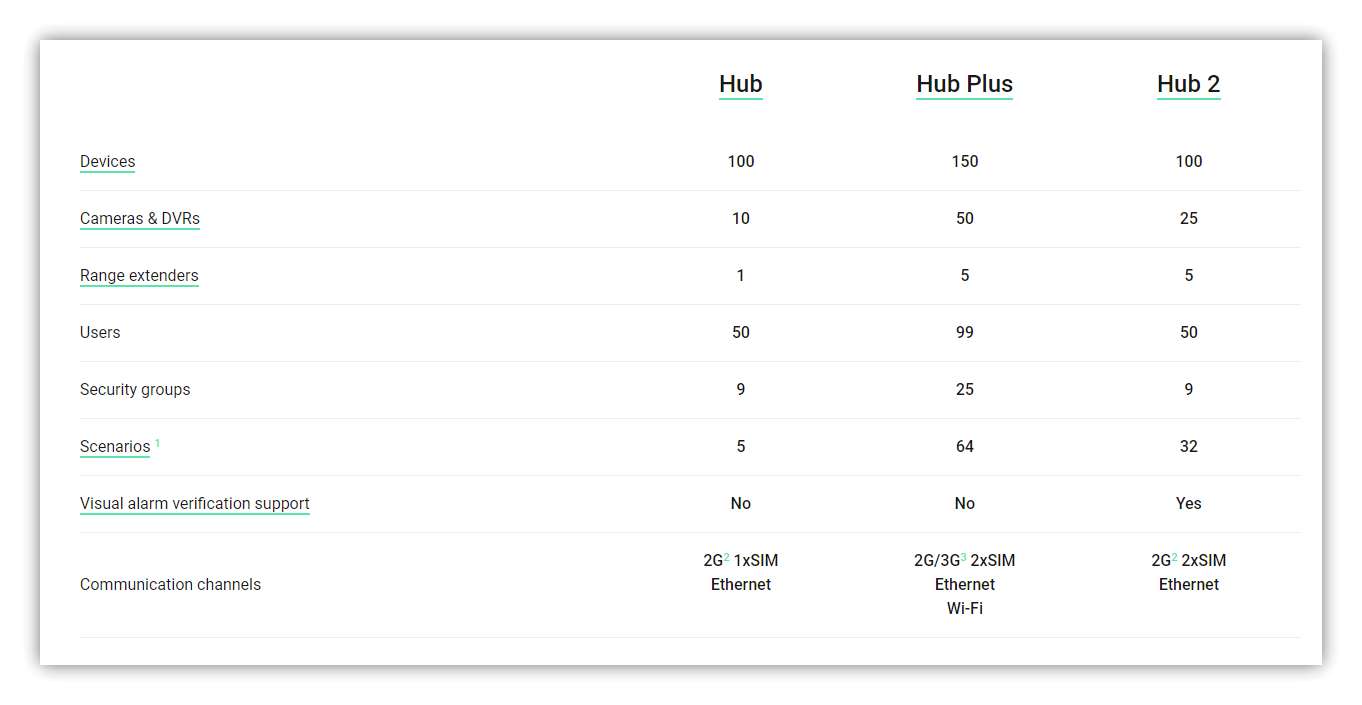The width and height of the screenshot is (1362, 705).
Task: Open the Hub Plus heading link
Action: pyautogui.click(x=964, y=84)
